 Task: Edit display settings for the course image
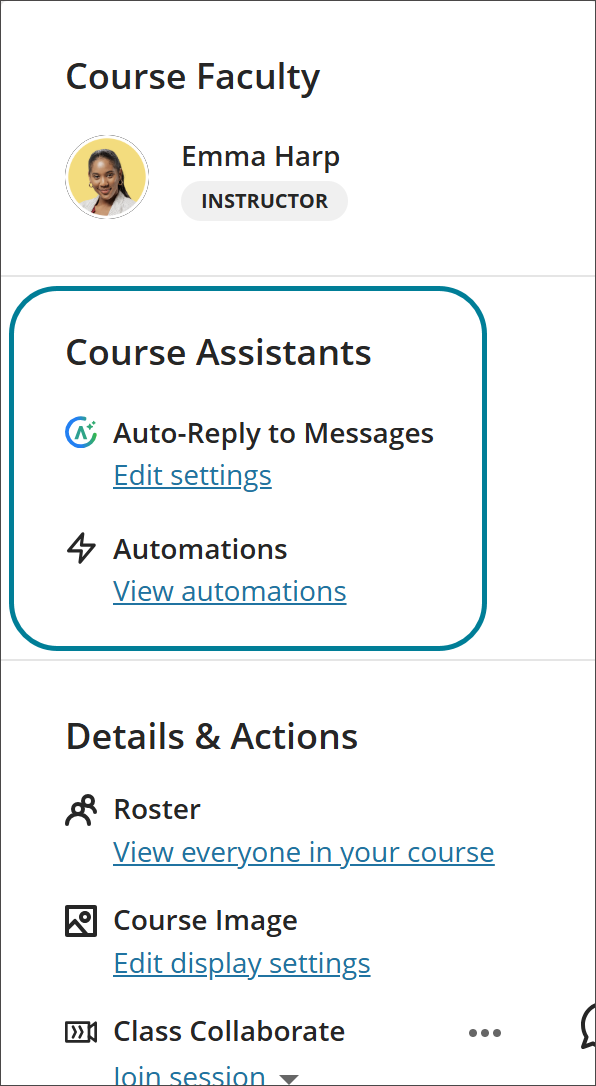(x=241, y=963)
